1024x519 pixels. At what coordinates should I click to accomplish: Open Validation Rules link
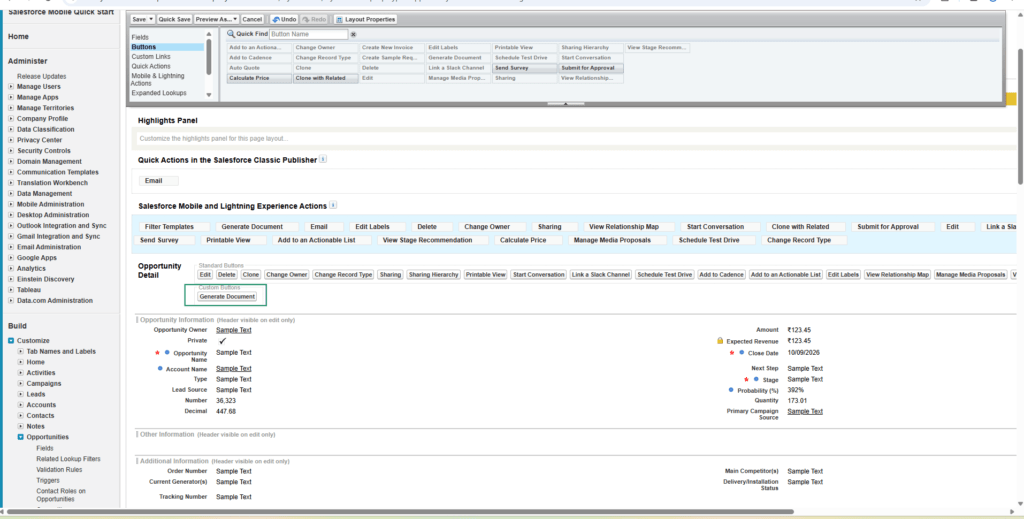pos(59,469)
